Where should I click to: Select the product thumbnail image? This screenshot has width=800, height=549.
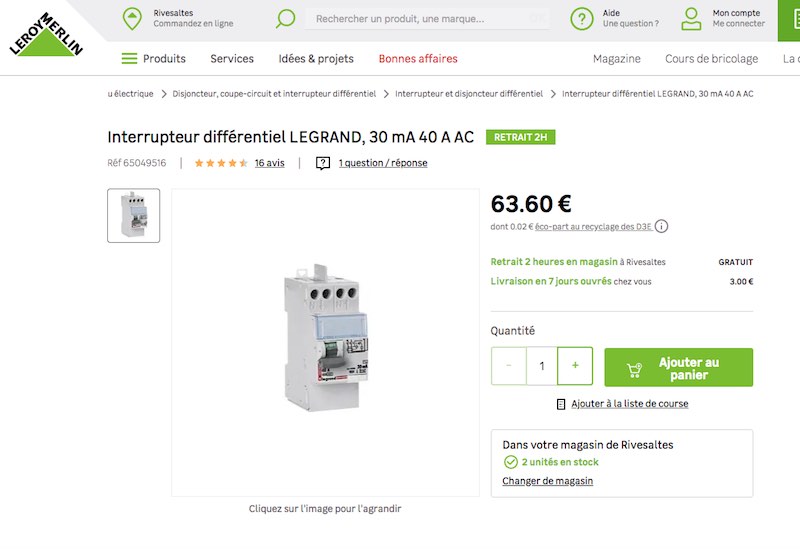pos(134,215)
